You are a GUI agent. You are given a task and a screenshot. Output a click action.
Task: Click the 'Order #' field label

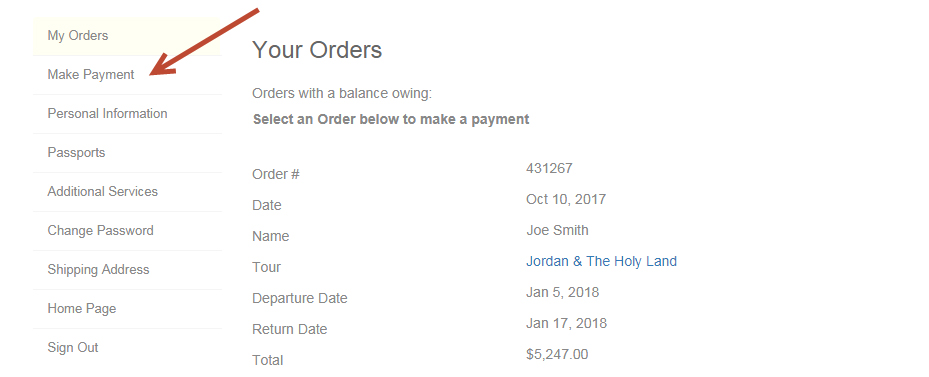276,175
